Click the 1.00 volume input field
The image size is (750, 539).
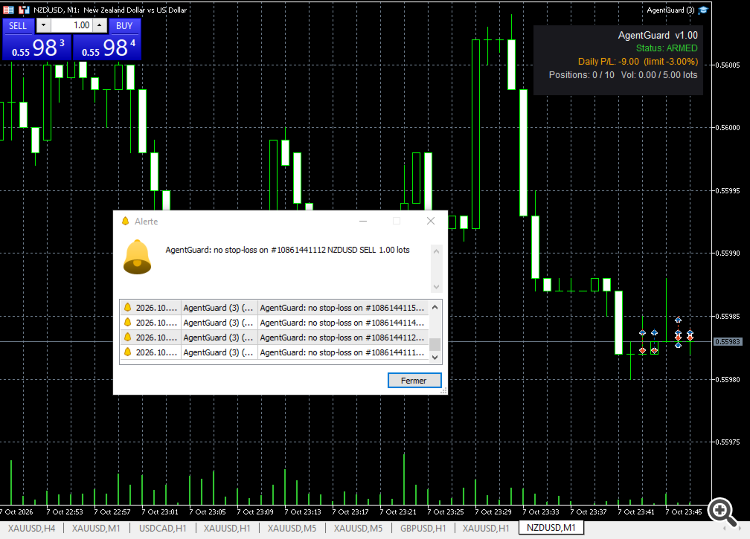[71, 25]
